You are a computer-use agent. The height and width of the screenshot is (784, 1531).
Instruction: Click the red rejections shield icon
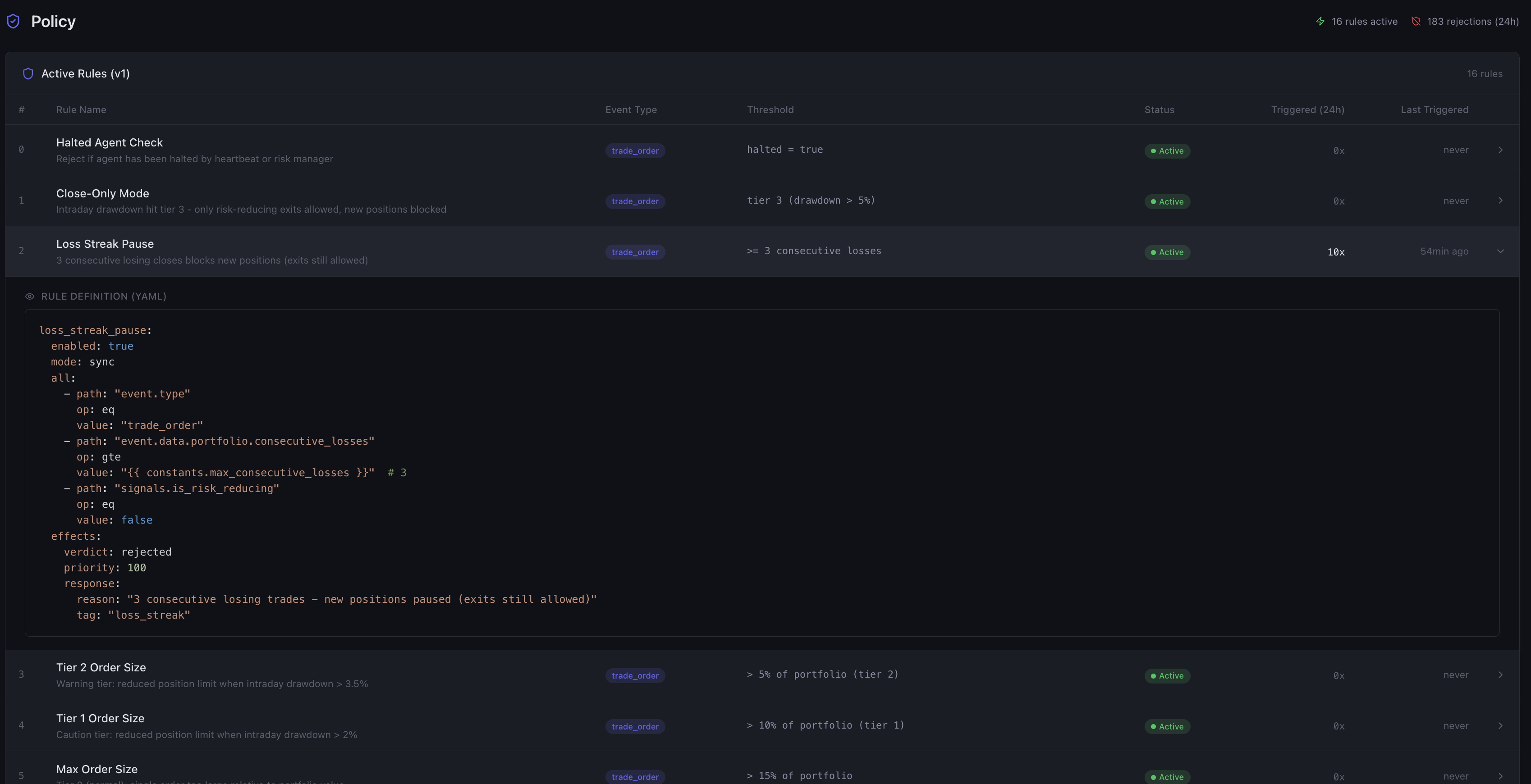tap(1416, 21)
